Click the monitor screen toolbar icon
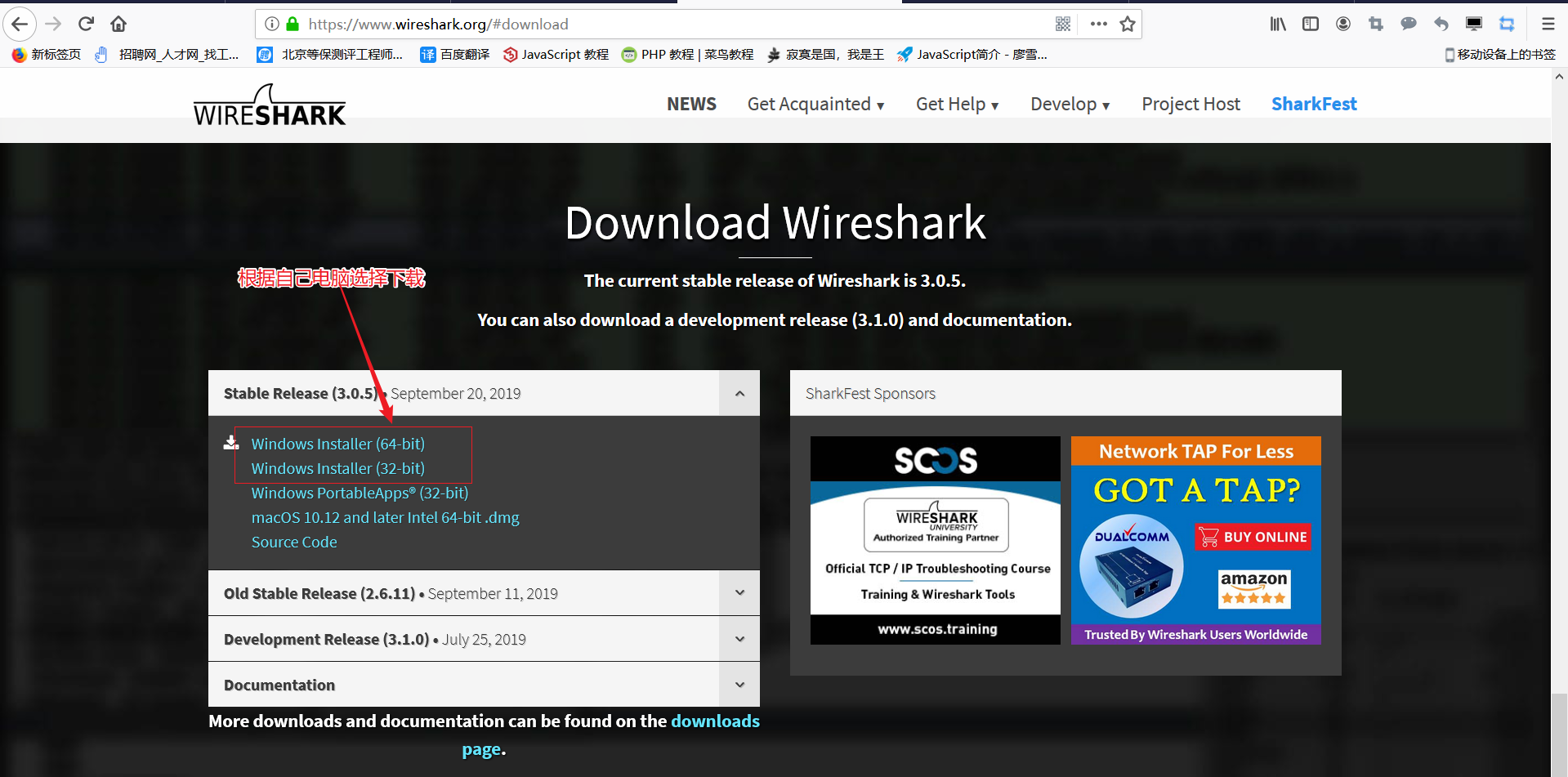Screen dimensions: 1568x777 tap(1474, 24)
